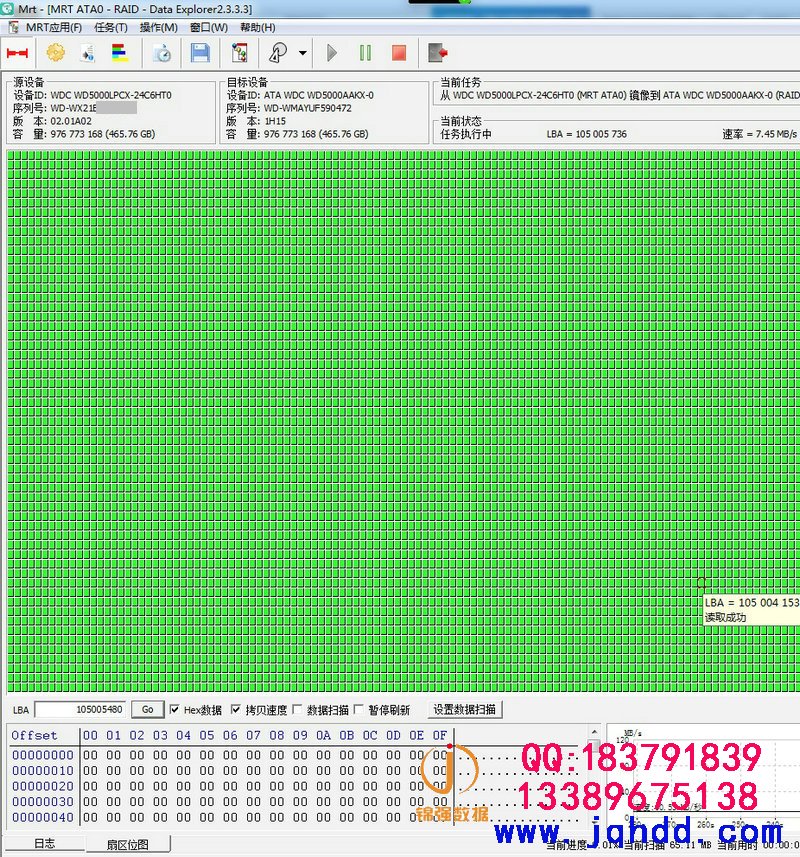Open the 操作(M) menu

tap(158, 27)
